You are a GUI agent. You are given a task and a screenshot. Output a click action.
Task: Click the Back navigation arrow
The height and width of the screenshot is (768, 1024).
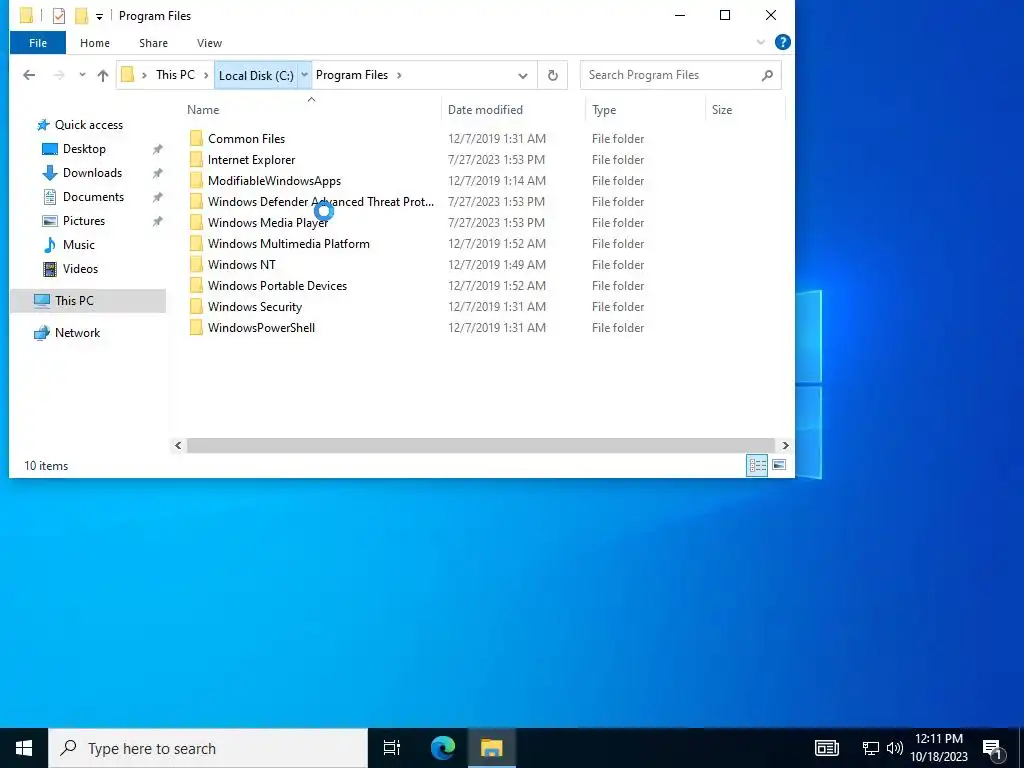[x=29, y=75]
